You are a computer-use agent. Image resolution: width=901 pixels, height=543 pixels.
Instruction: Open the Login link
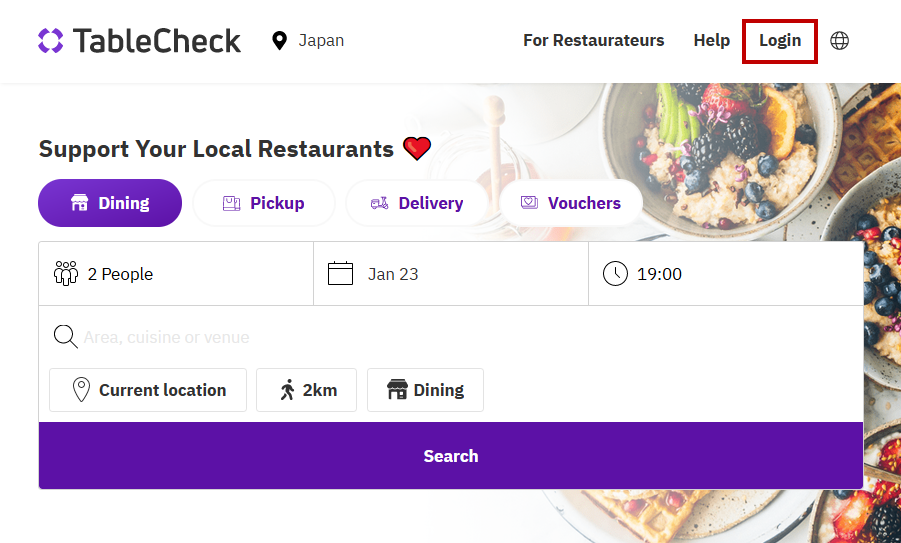[x=780, y=41]
